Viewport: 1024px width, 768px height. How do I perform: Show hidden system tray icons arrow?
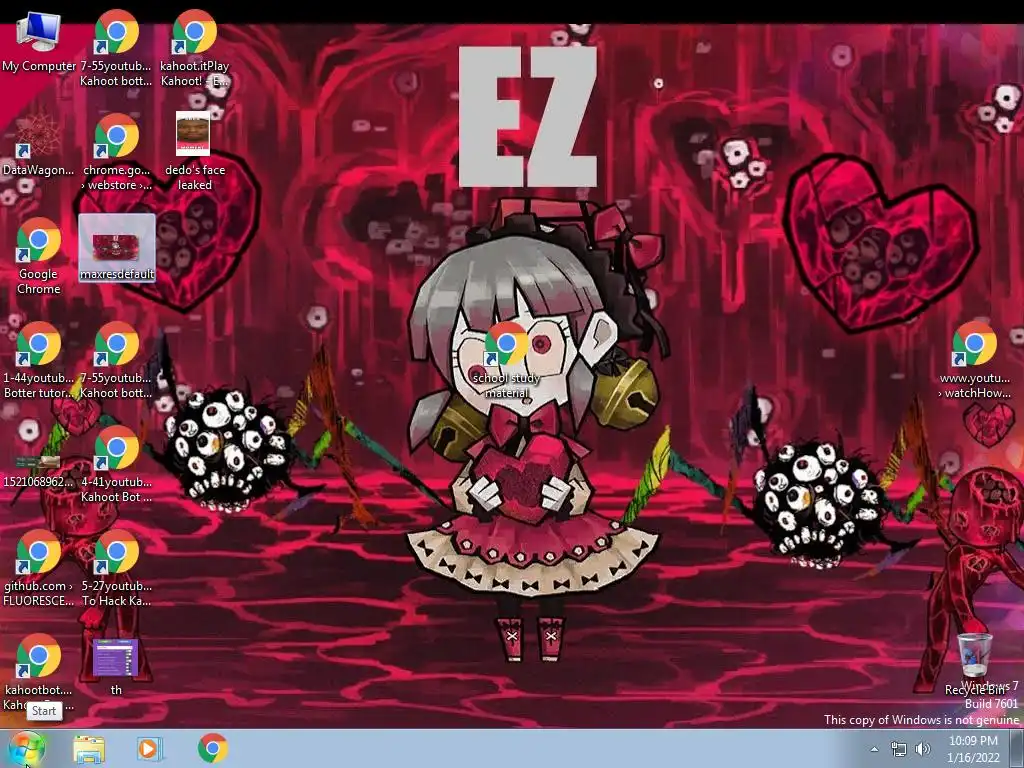pos(874,749)
